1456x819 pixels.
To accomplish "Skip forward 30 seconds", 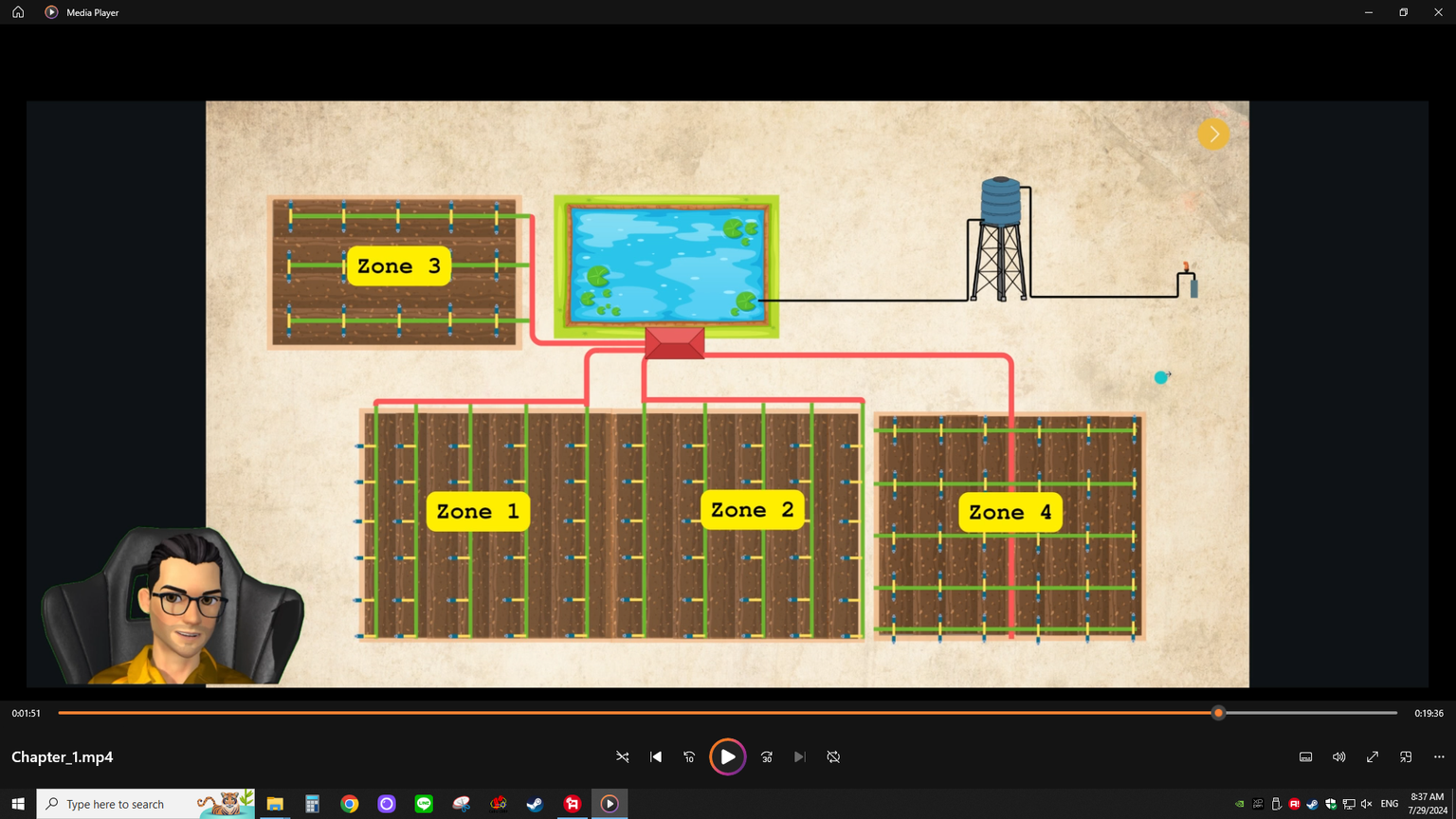I will 767,757.
